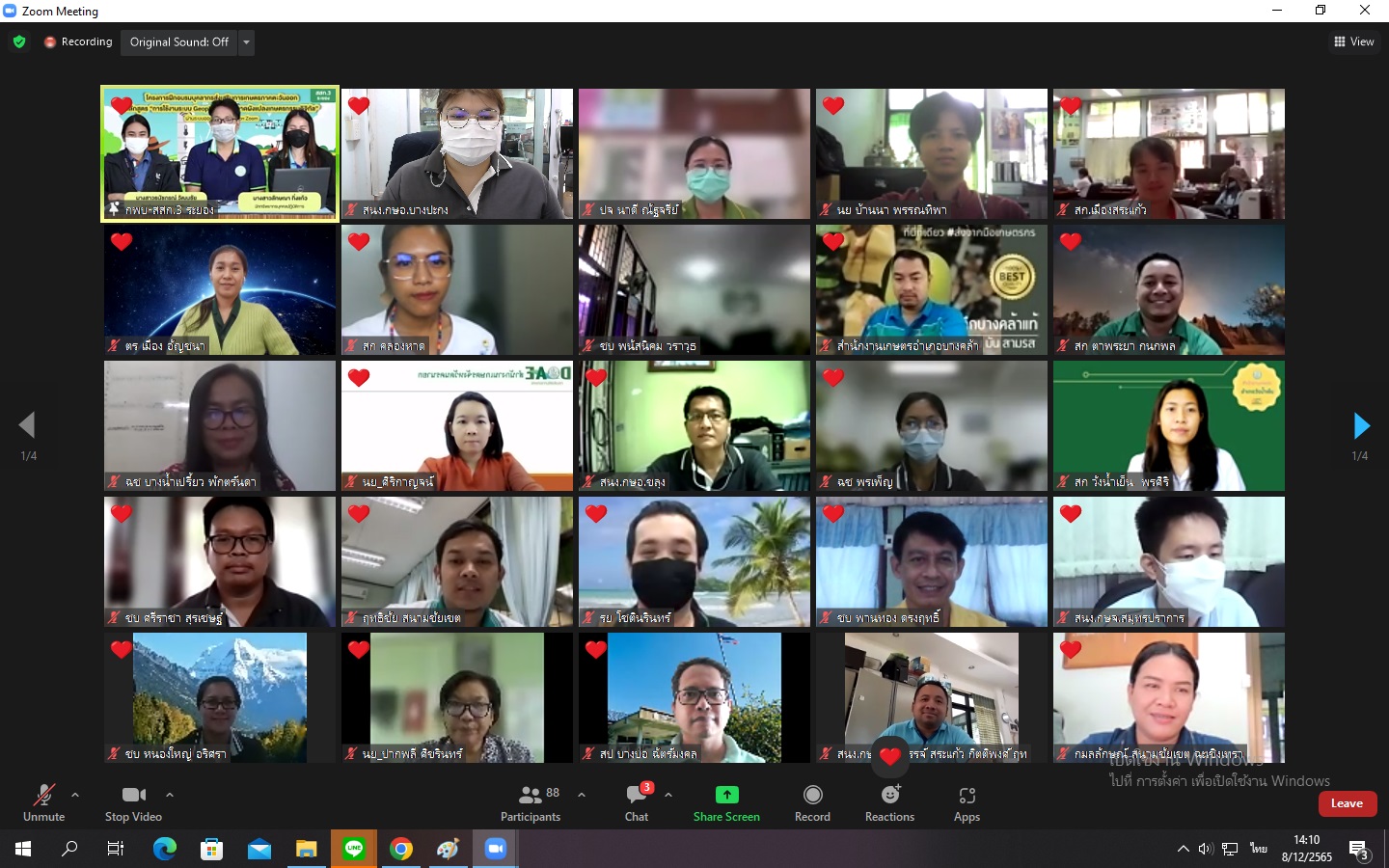
Task: Open the View layout menu
Action: coord(1353,41)
